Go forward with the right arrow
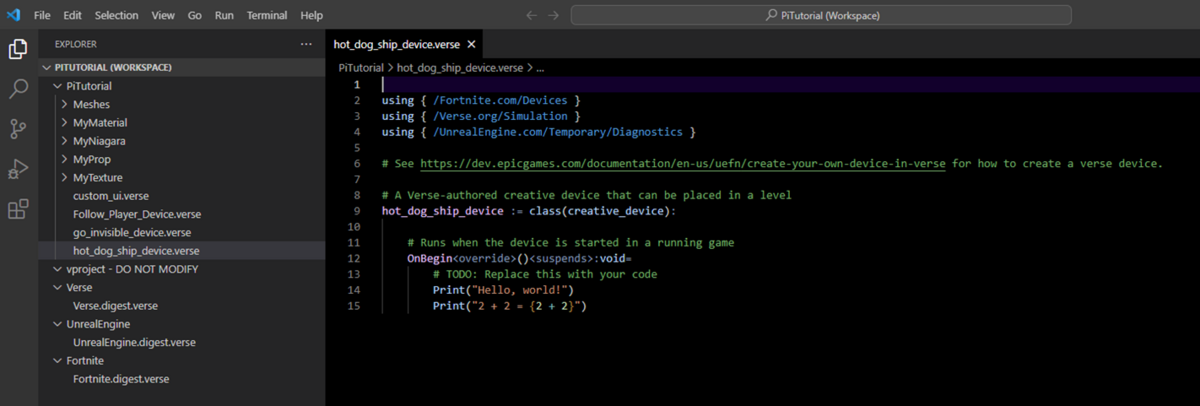 [x=555, y=16]
